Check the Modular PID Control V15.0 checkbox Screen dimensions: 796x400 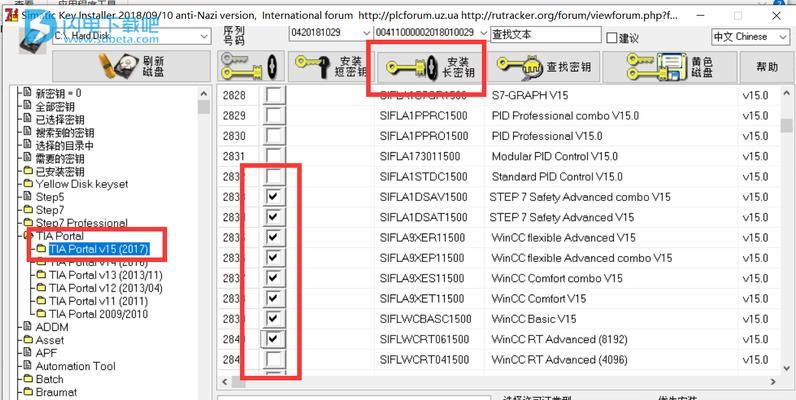274,156
